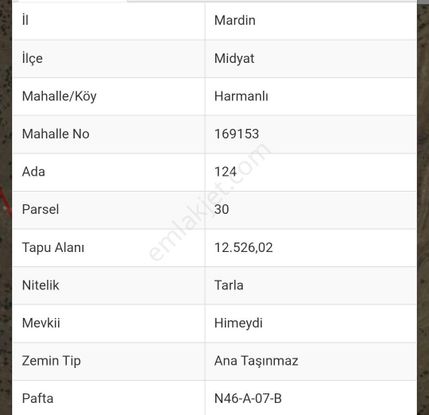Screen dimensions: 429x415
Task: Click the map area left of table
Action: (6, 207)
